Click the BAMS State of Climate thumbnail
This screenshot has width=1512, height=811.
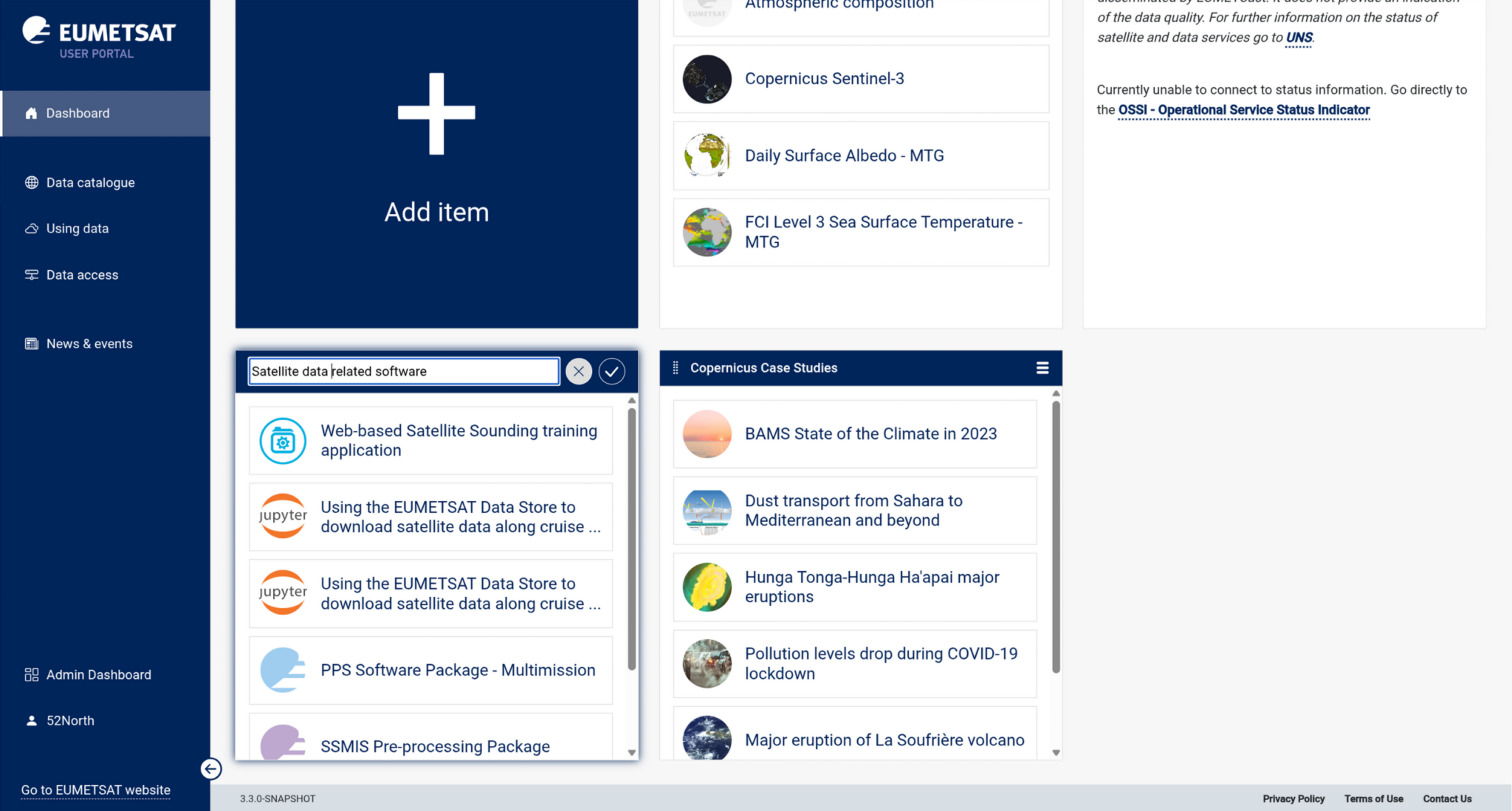pyautogui.click(x=707, y=434)
